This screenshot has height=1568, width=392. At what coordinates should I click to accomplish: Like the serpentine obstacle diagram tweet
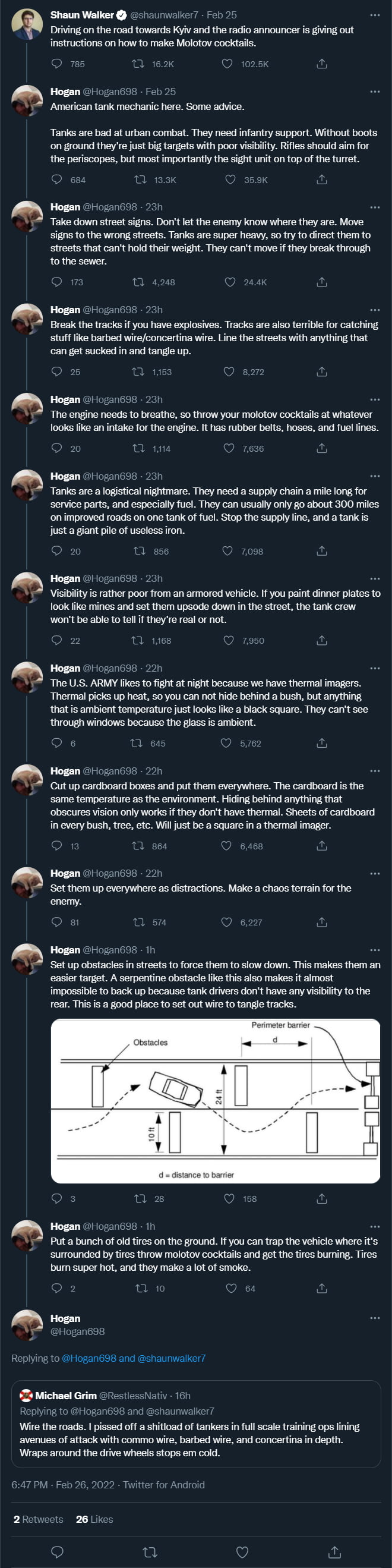pyautogui.click(x=229, y=1198)
